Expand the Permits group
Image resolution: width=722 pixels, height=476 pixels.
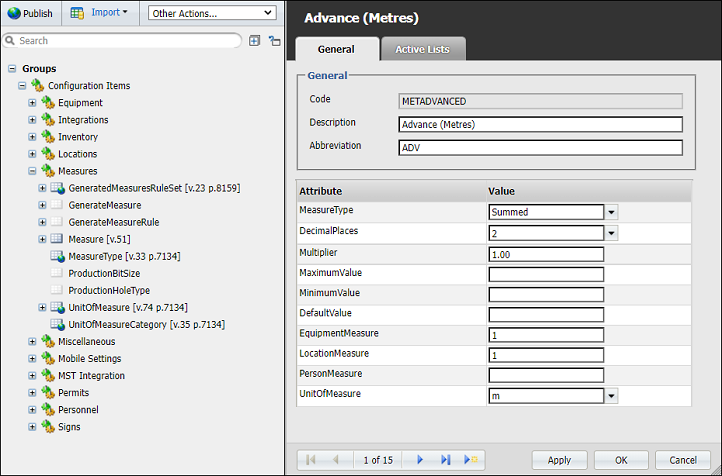click(x=32, y=393)
